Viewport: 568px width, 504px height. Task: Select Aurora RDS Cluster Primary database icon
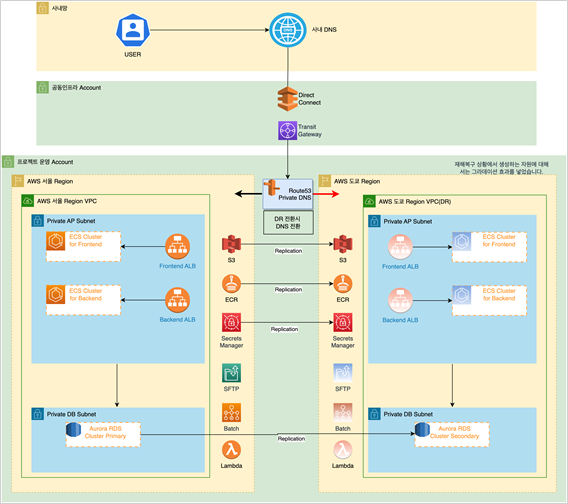click(x=74, y=430)
